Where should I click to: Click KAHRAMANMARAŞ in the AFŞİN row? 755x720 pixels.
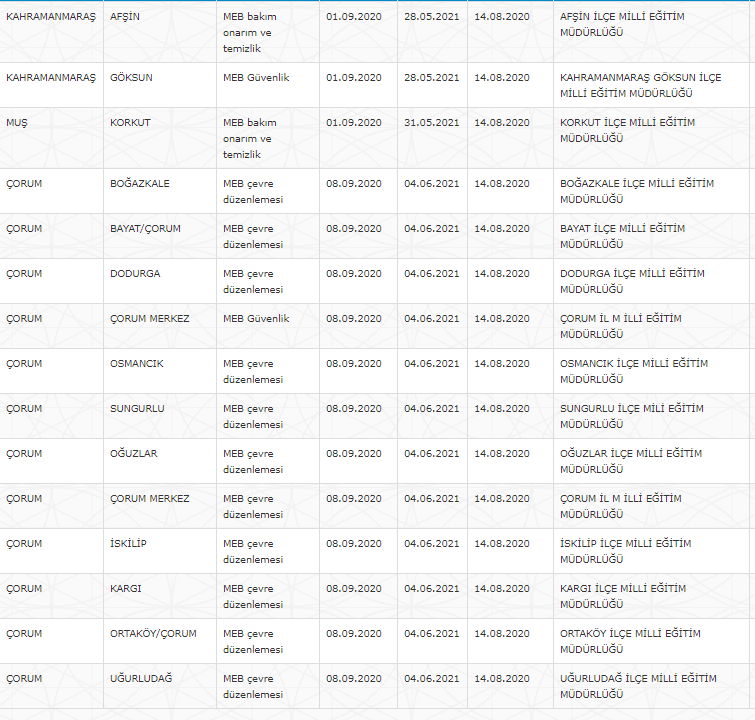[51, 17]
